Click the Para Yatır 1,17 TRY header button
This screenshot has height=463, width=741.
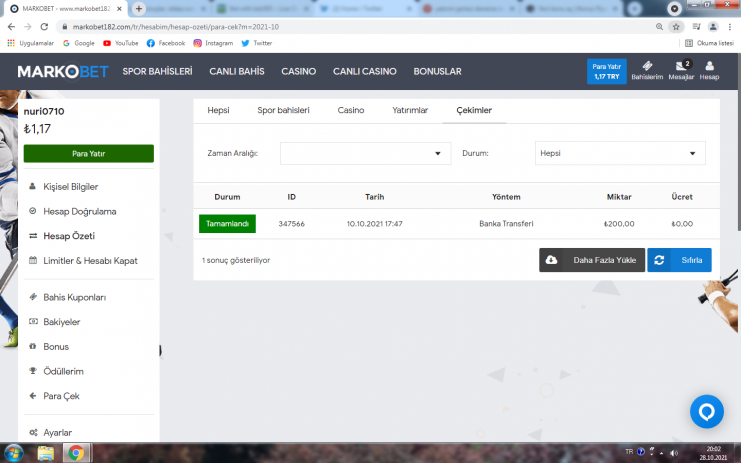(x=606, y=71)
